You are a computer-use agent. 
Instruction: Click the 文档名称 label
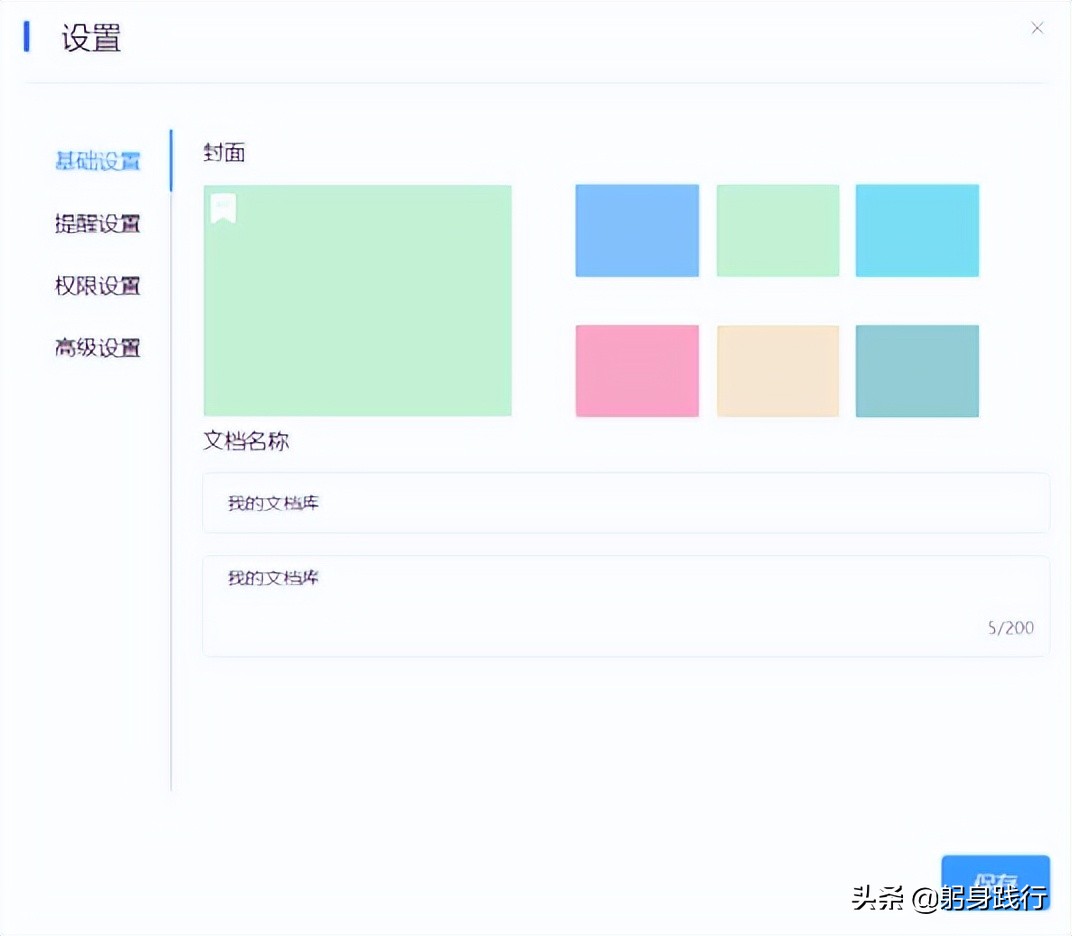click(245, 441)
